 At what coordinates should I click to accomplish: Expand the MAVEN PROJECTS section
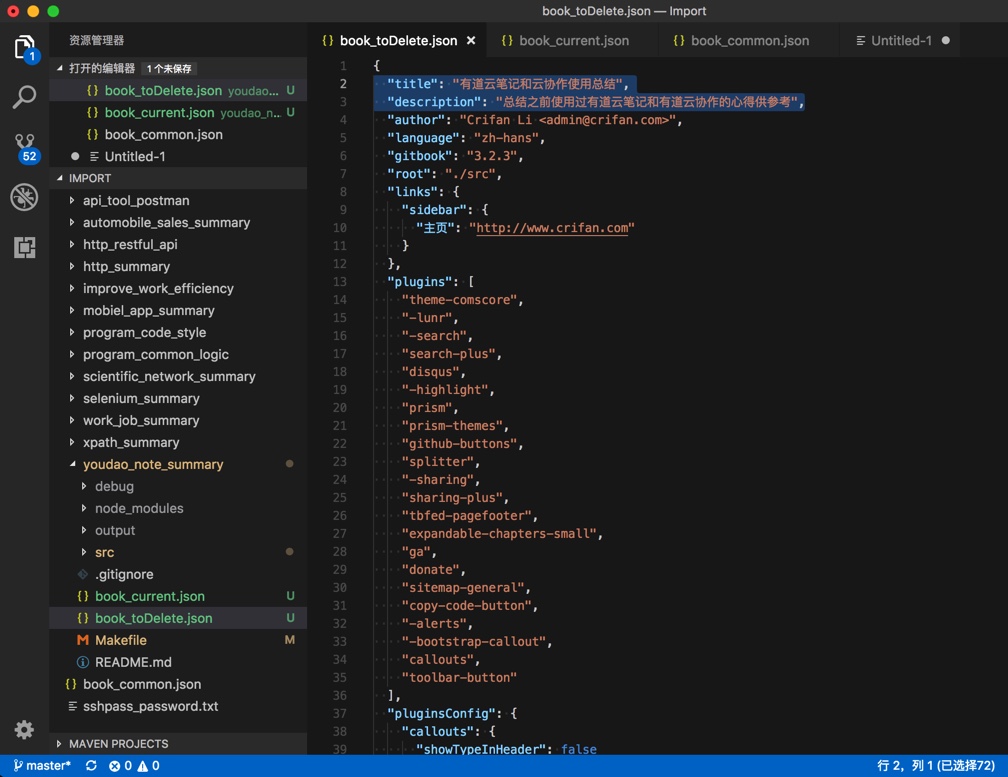pyautogui.click(x=118, y=744)
